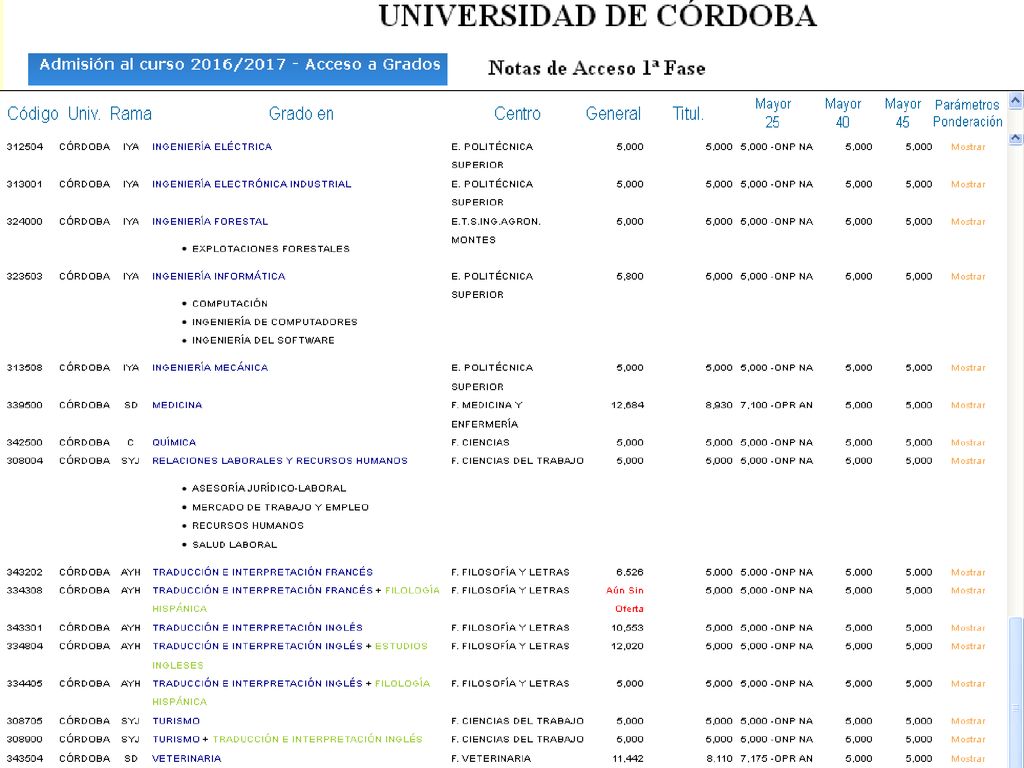
Task: Click the COMPUTACIÓN bullet item
Action: [230, 304]
